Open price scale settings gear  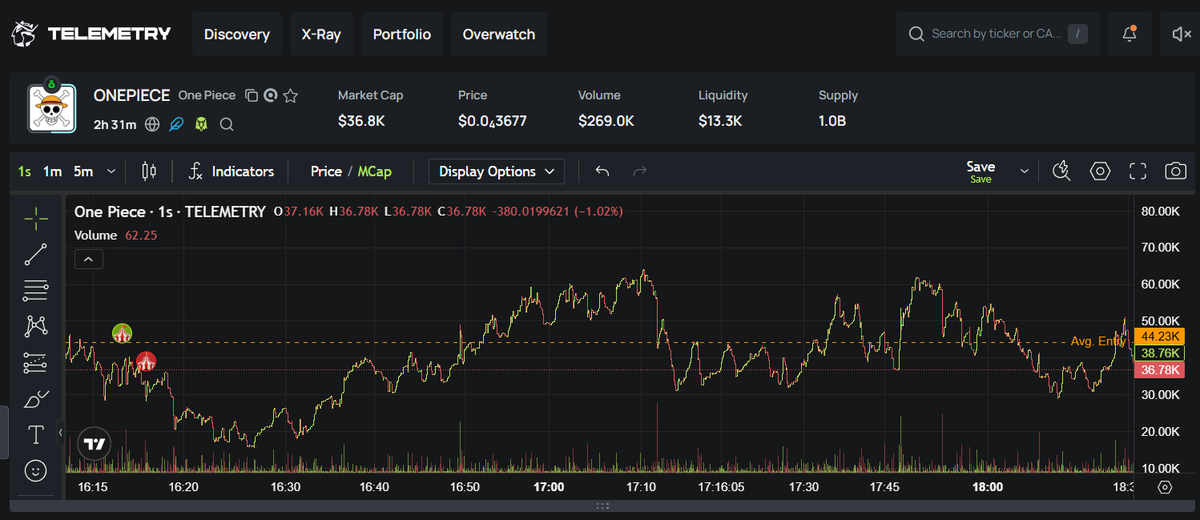point(1165,487)
